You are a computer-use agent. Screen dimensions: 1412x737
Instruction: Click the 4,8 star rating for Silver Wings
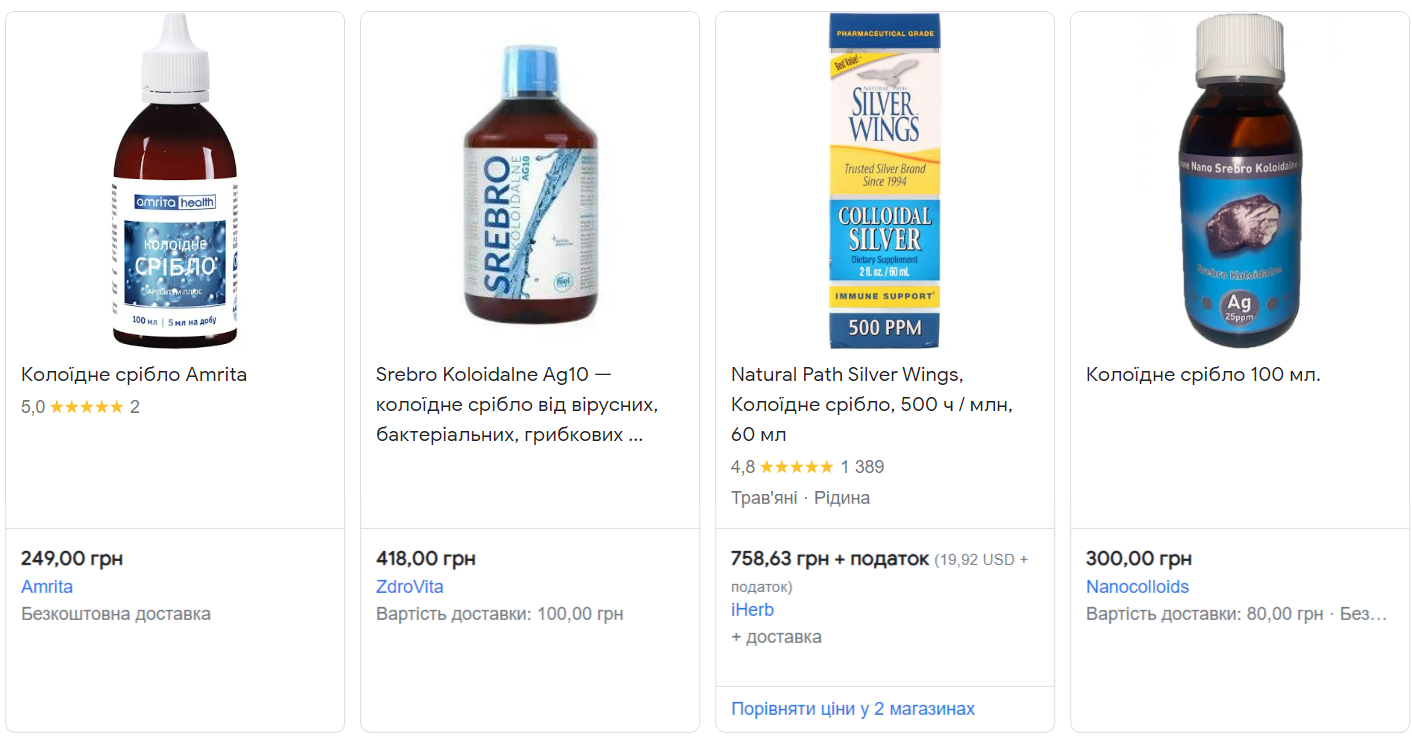(796, 467)
